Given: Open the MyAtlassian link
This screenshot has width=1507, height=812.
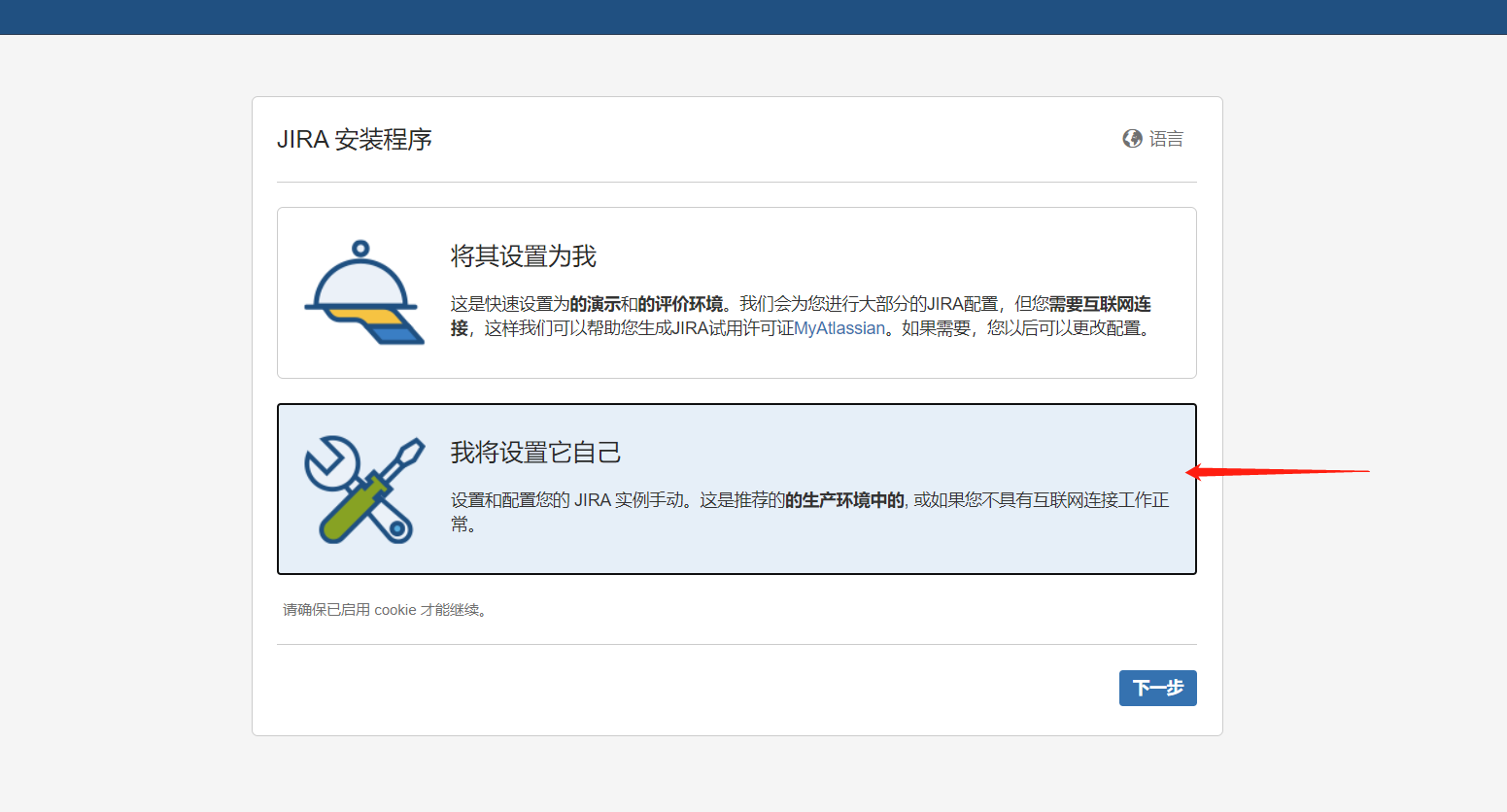Looking at the screenshot, I should (838, 328).
